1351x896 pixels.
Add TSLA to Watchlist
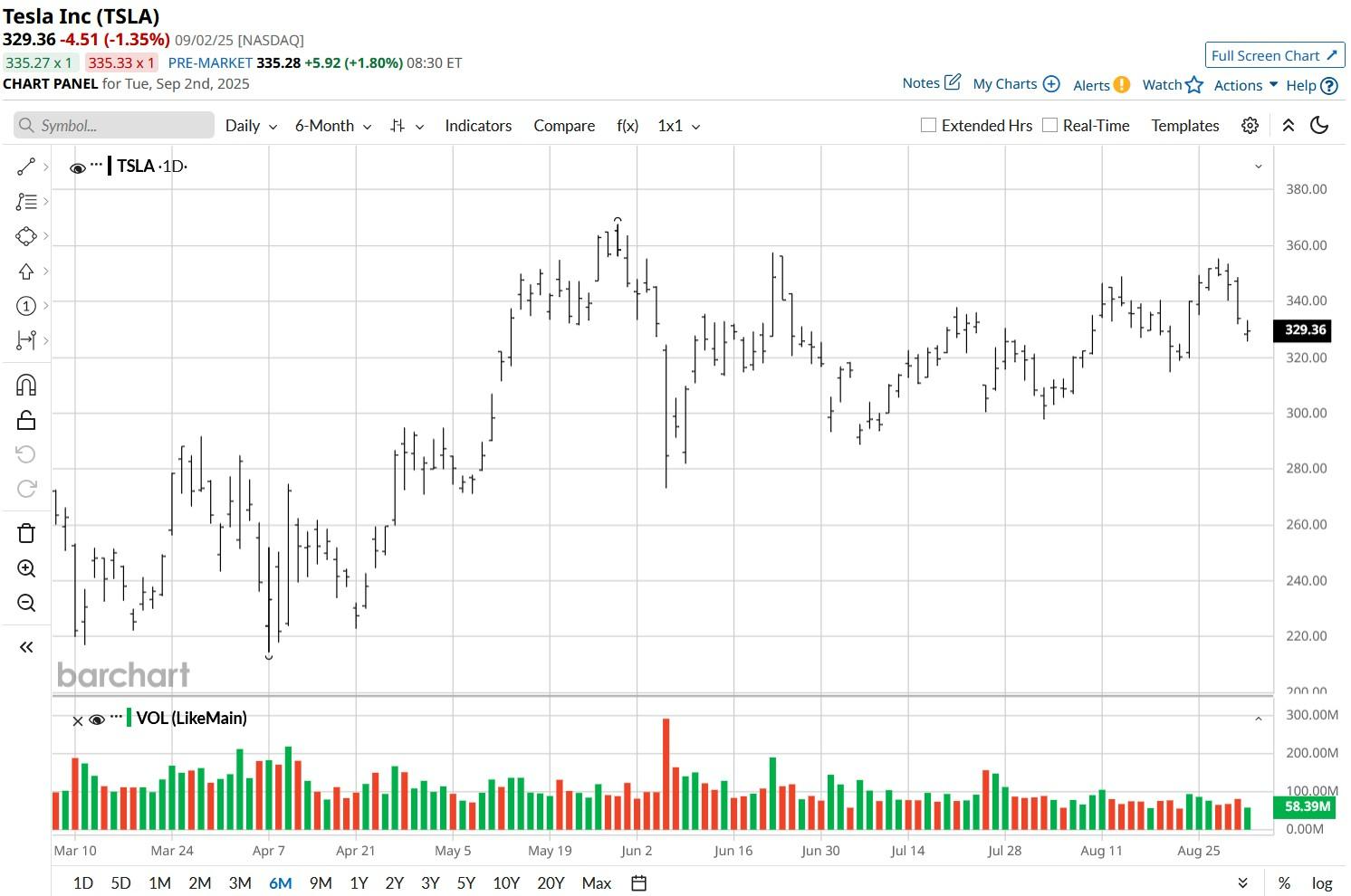tap(1173, 85)
